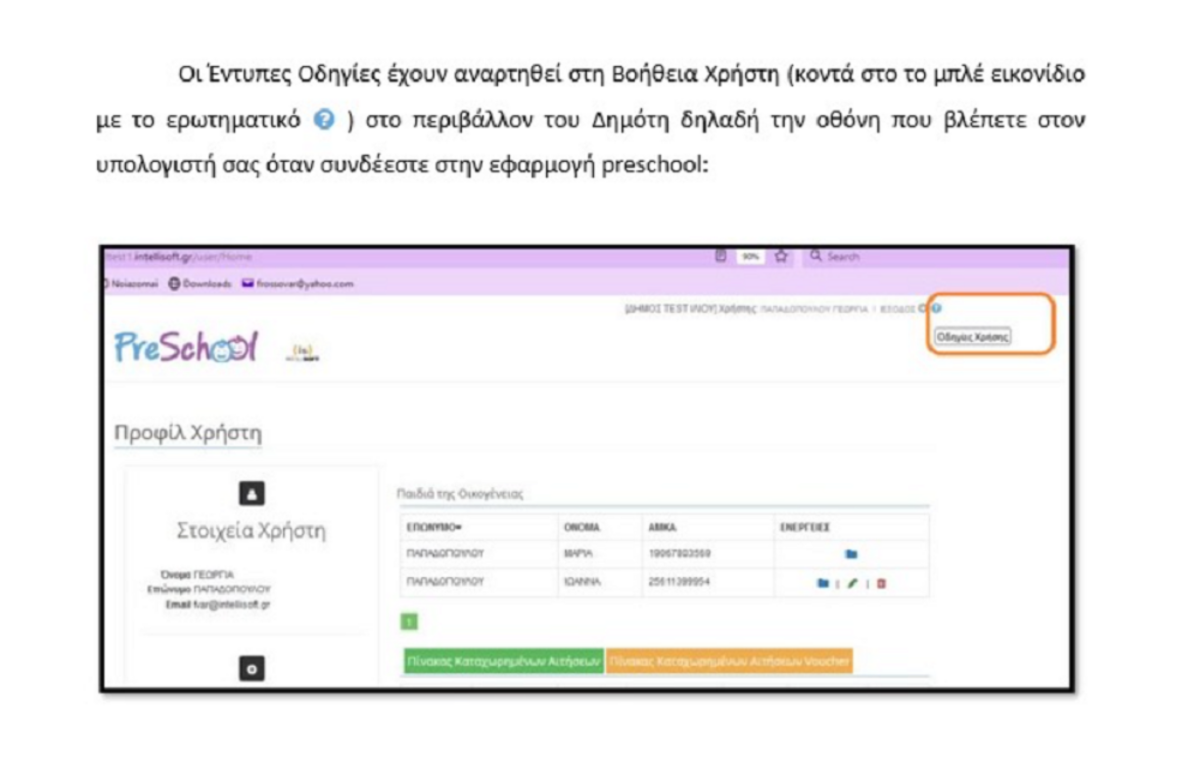
Task: Open the Πίνακας Καταχωρημένων Αιτήσεων green tab
Action: [x=503, y=662]
